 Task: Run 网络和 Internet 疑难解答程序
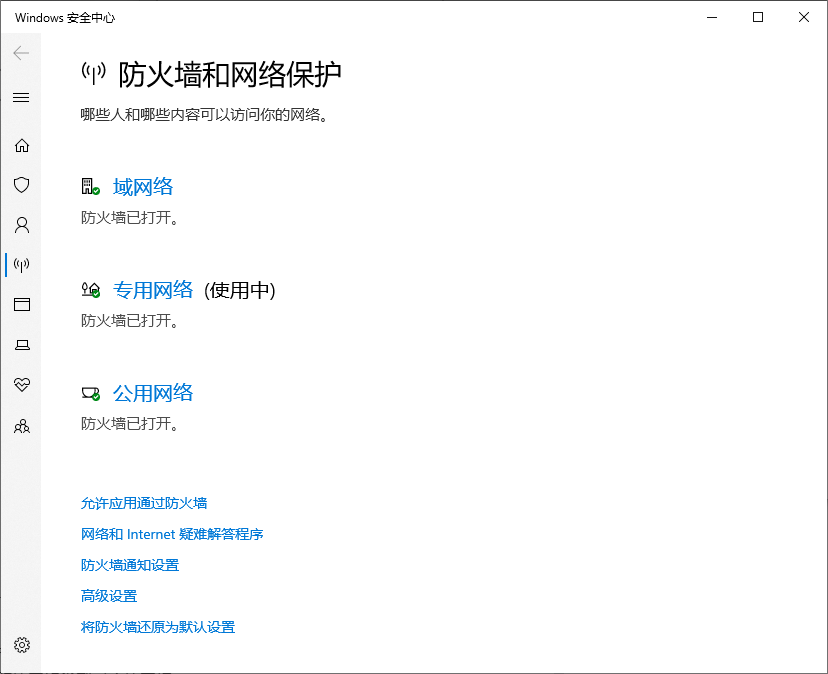[172, 534]
